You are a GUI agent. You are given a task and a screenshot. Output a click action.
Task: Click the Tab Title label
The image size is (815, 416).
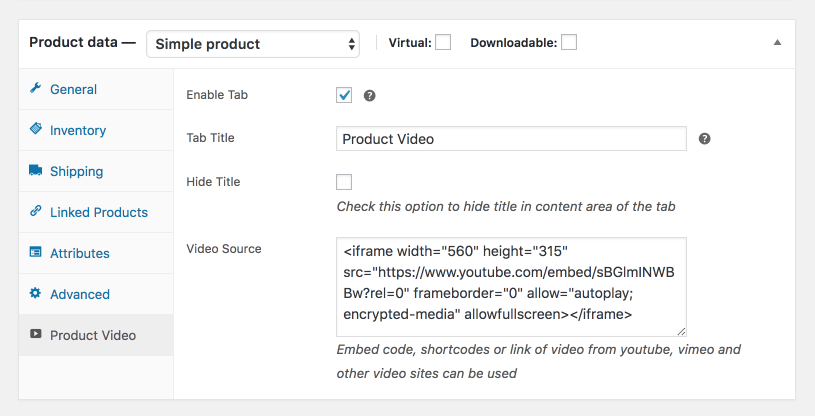(210, 138)
